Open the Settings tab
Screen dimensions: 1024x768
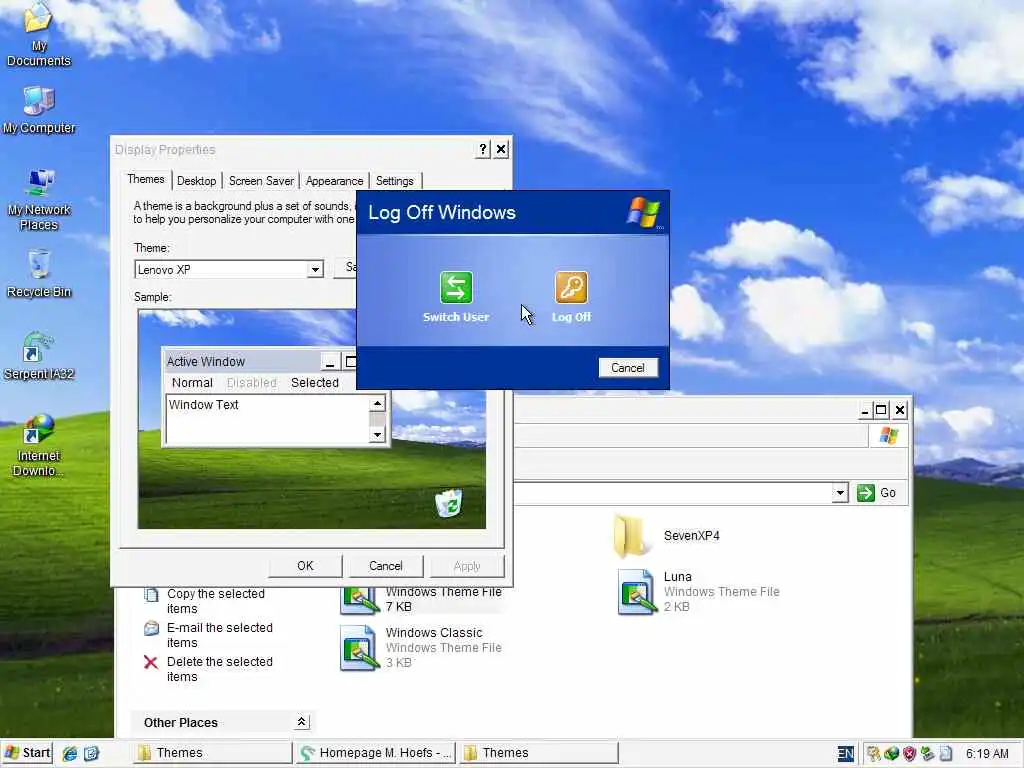tap(394, 181)
